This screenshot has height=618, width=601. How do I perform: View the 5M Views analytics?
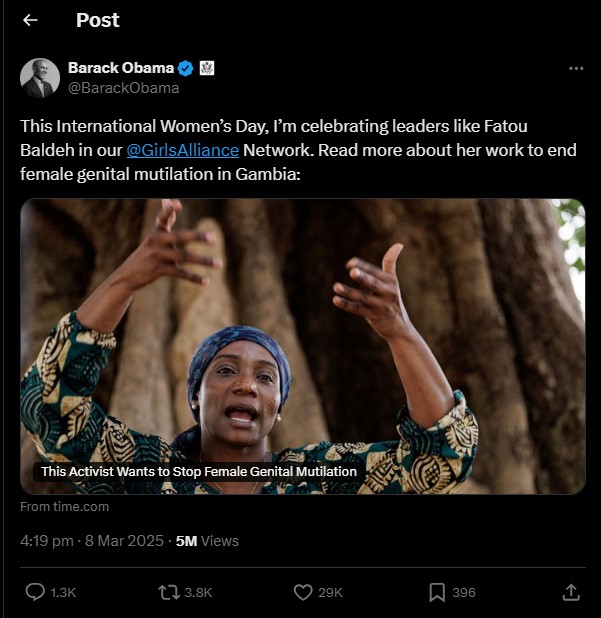207,541
